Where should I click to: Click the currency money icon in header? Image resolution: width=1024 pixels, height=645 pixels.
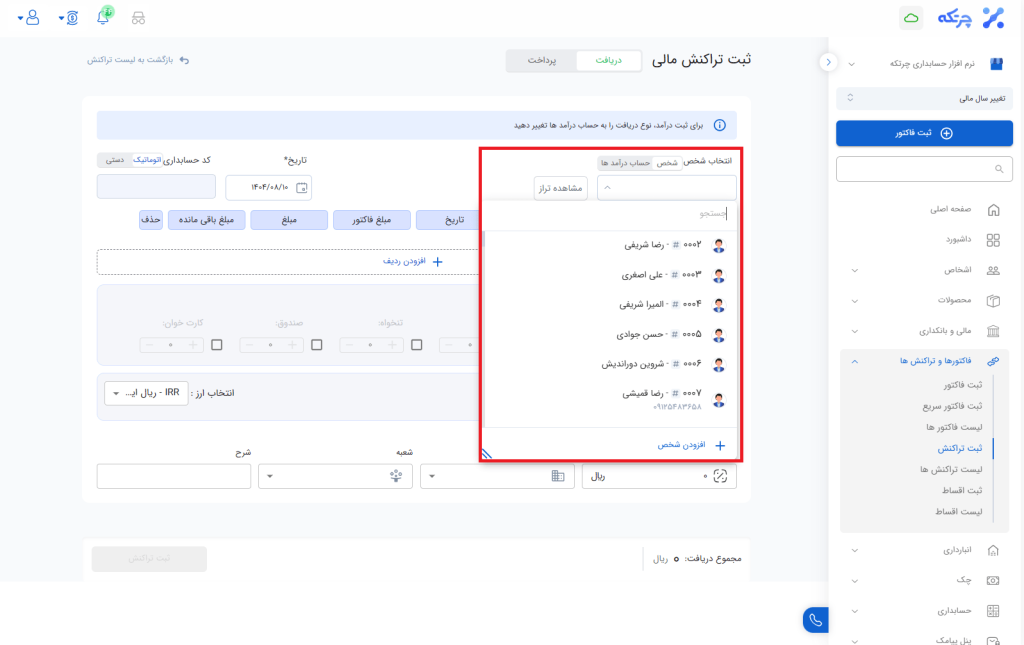point(71,18)
